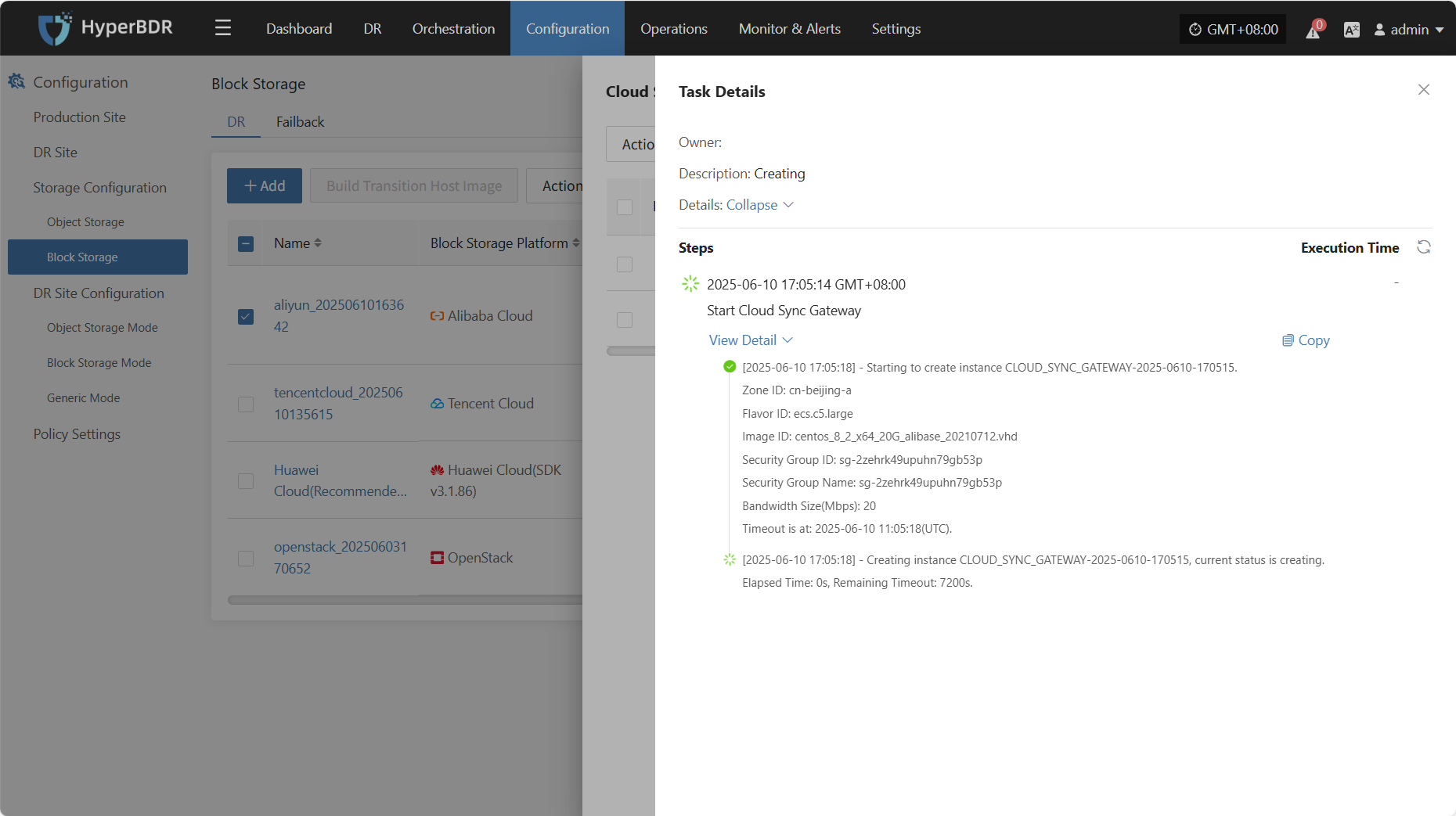Click Build Transition Host Image button

pos(414,186)
